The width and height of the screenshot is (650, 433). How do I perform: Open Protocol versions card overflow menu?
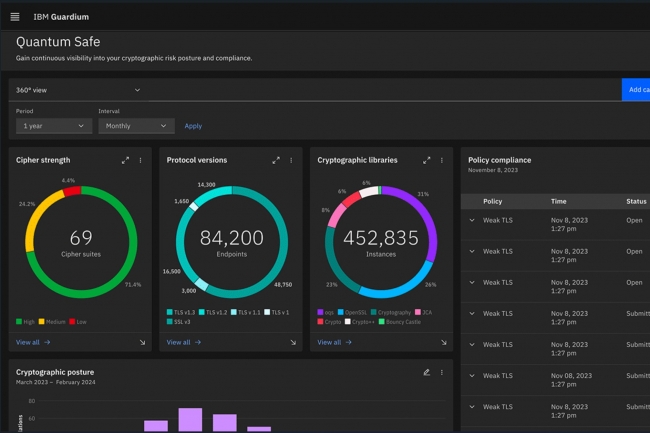coord(291,160)
